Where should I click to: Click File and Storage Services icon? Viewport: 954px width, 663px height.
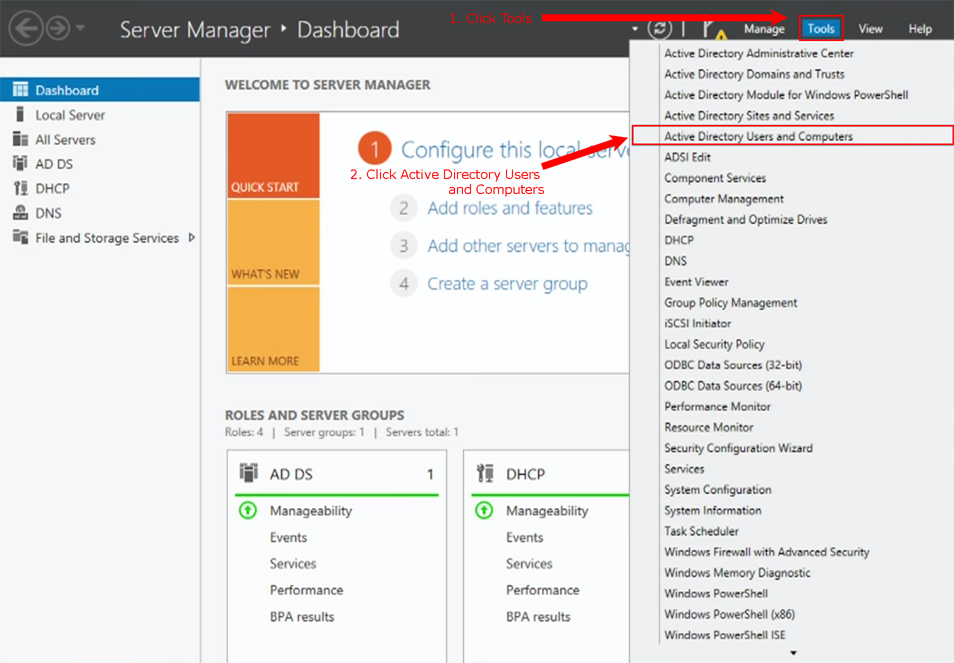click(20, 238)
